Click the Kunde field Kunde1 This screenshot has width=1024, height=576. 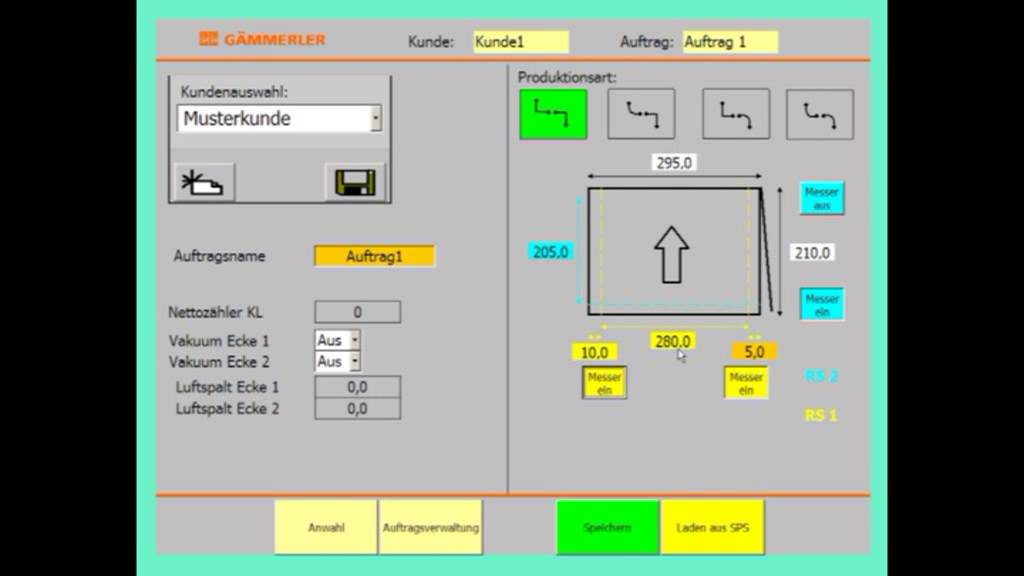pos(521,42)
